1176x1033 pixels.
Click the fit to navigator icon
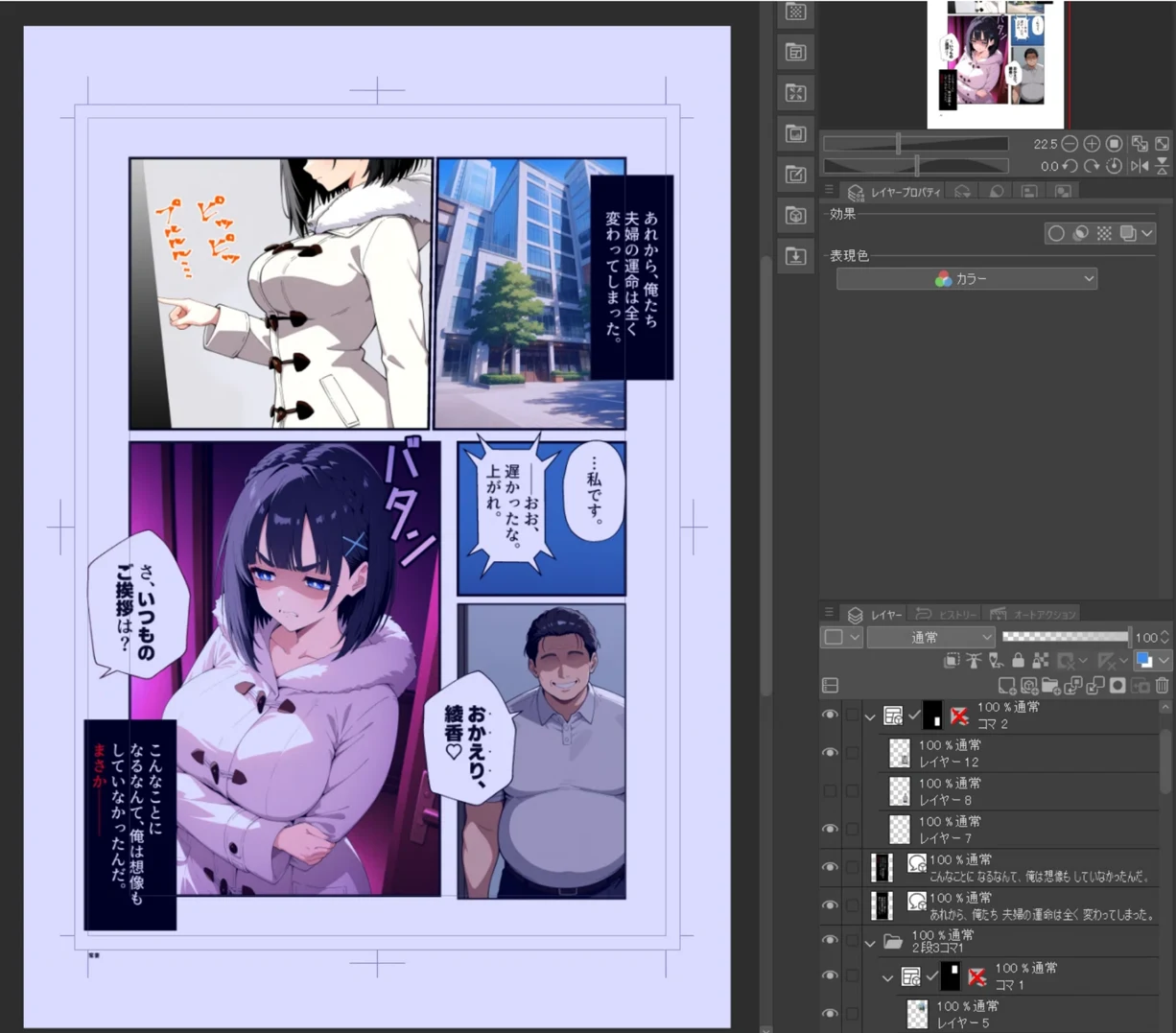coord(1140,144)
